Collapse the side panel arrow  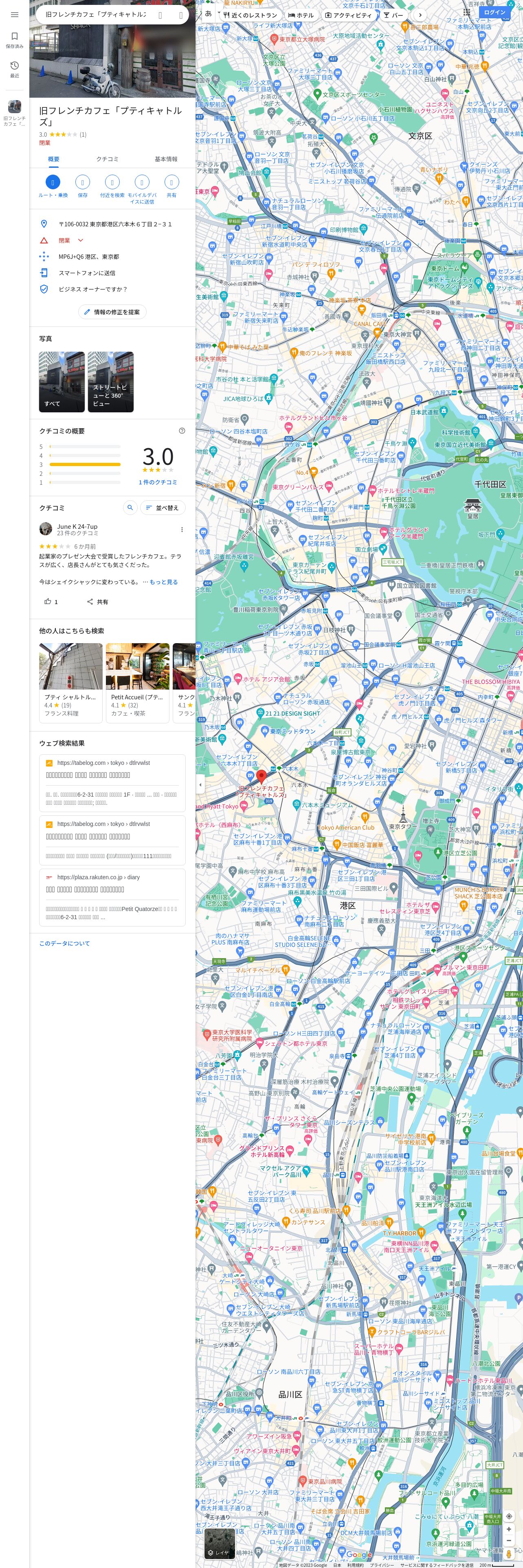(x=200, y=784)
